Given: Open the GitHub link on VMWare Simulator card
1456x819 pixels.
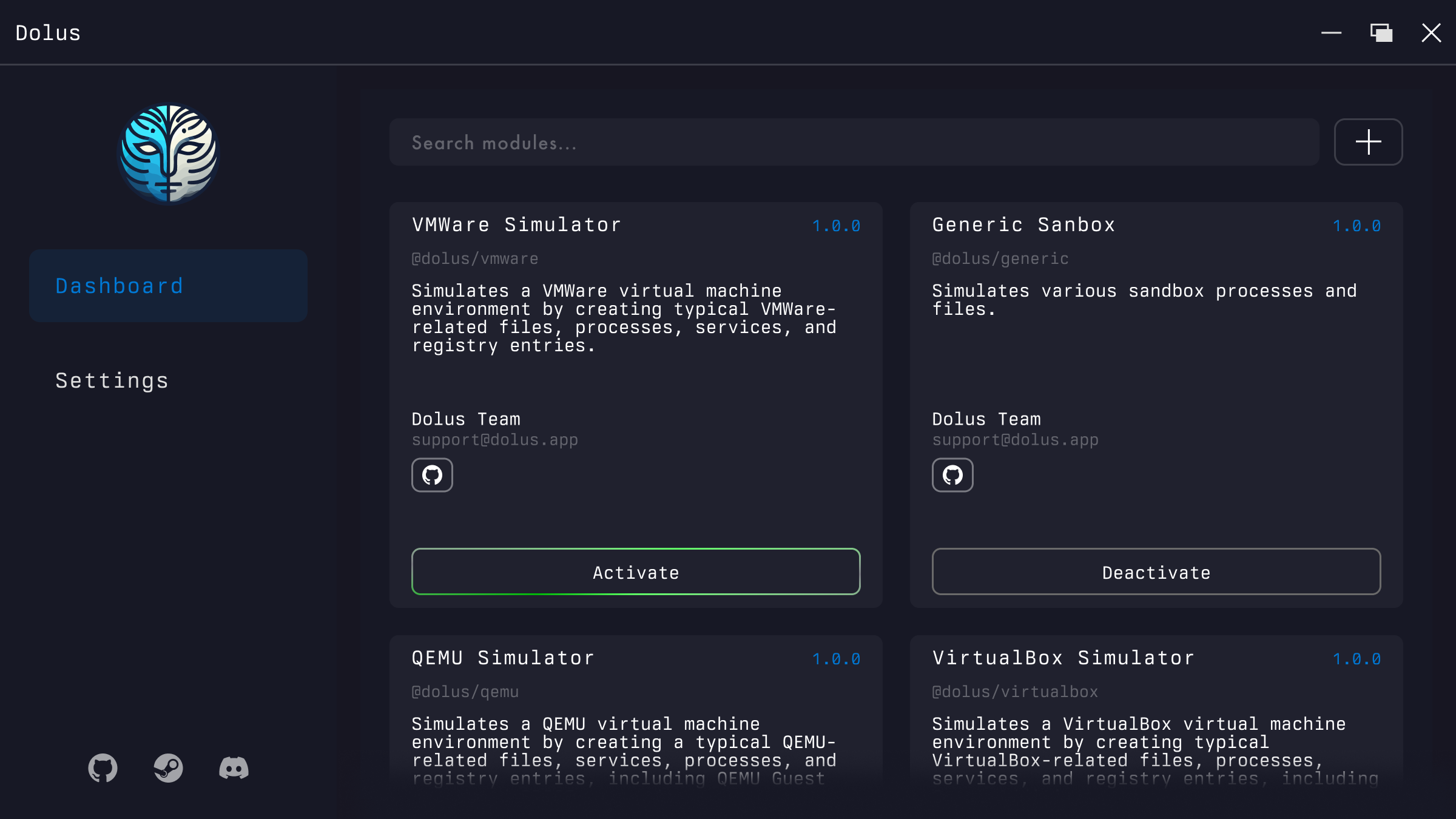Looking at the screenshot, I should click(432, 475).
